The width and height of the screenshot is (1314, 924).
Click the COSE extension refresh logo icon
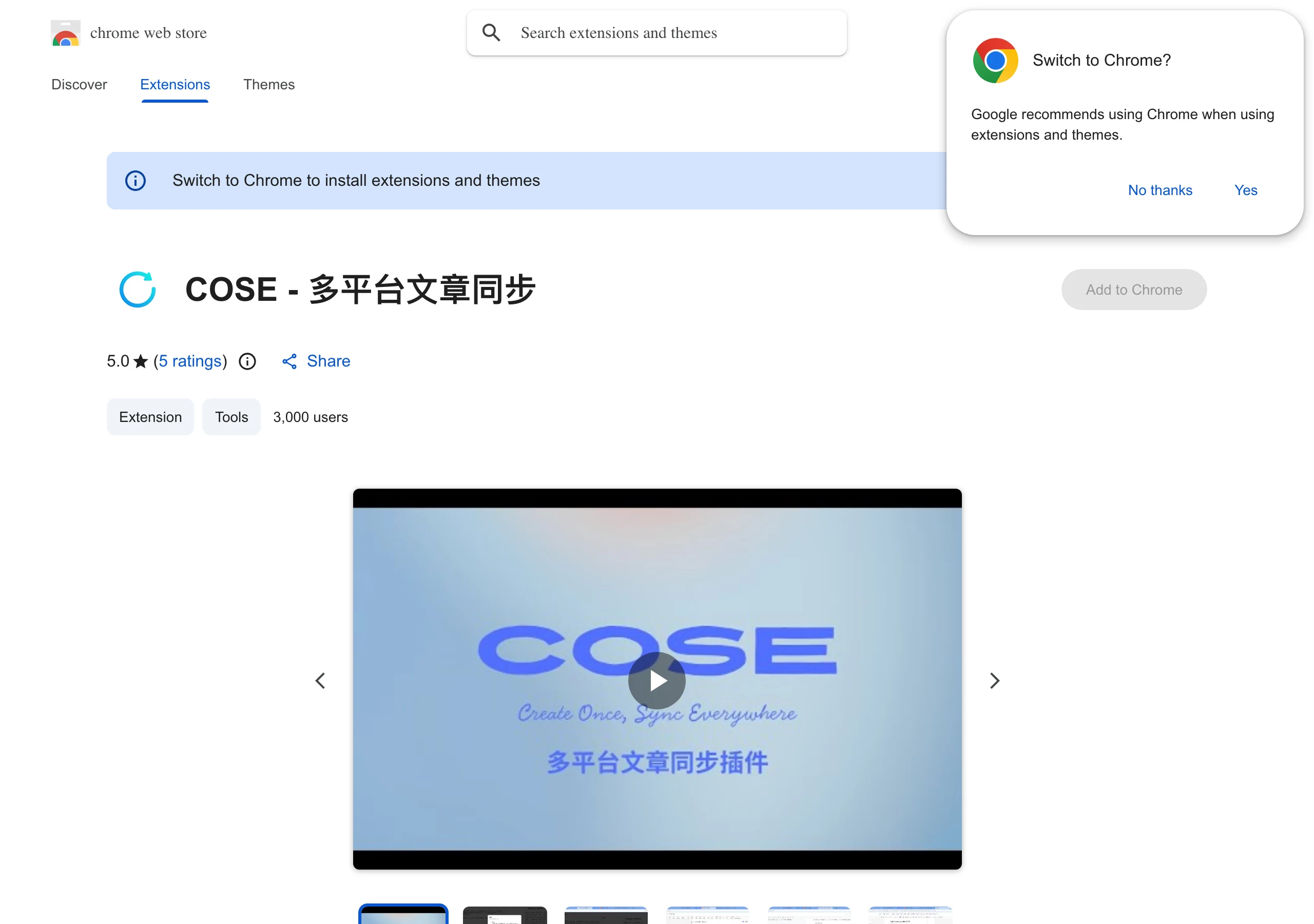pyautogui.click(x=138, y=289)
